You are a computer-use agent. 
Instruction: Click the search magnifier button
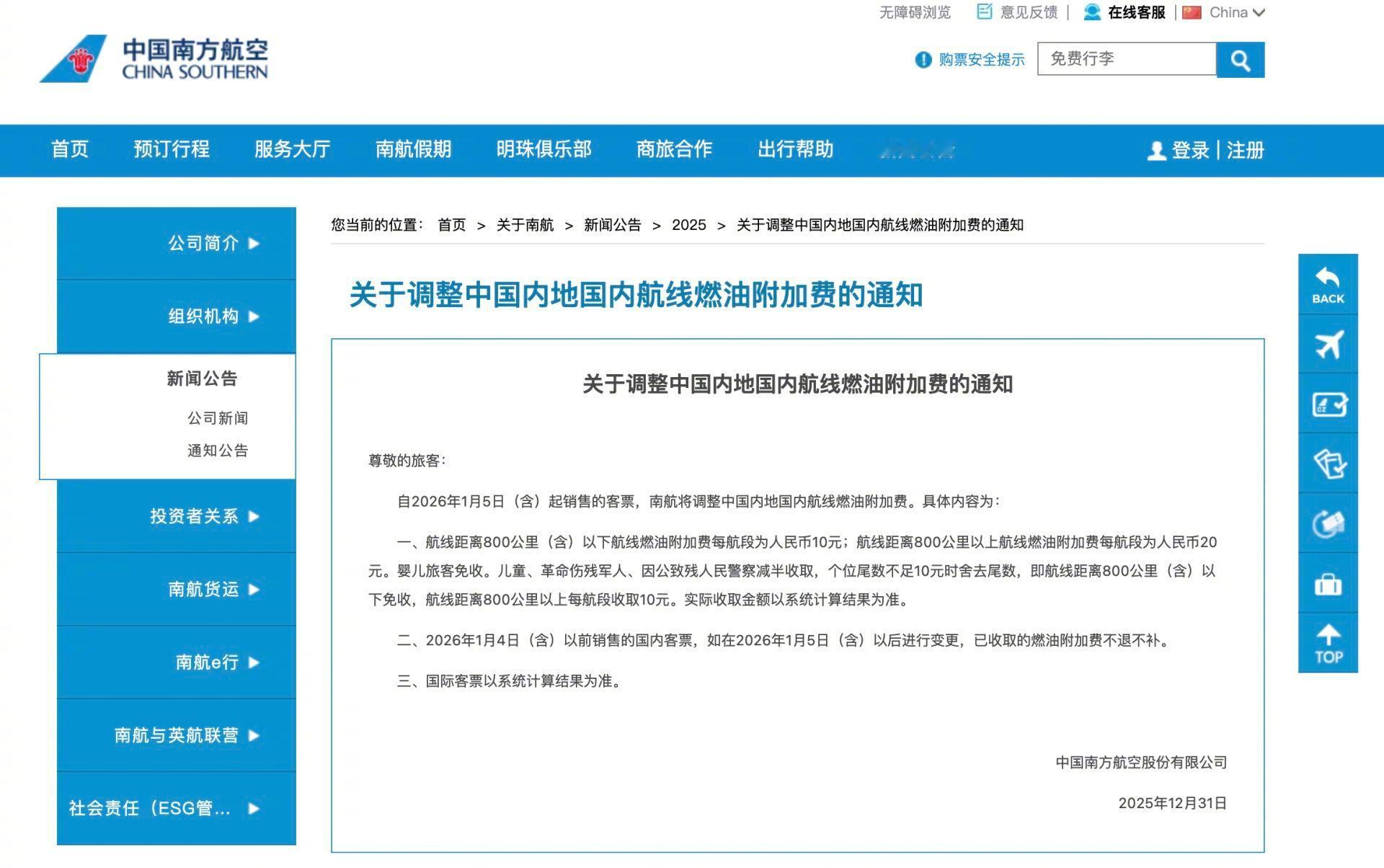pos(1240,60)
